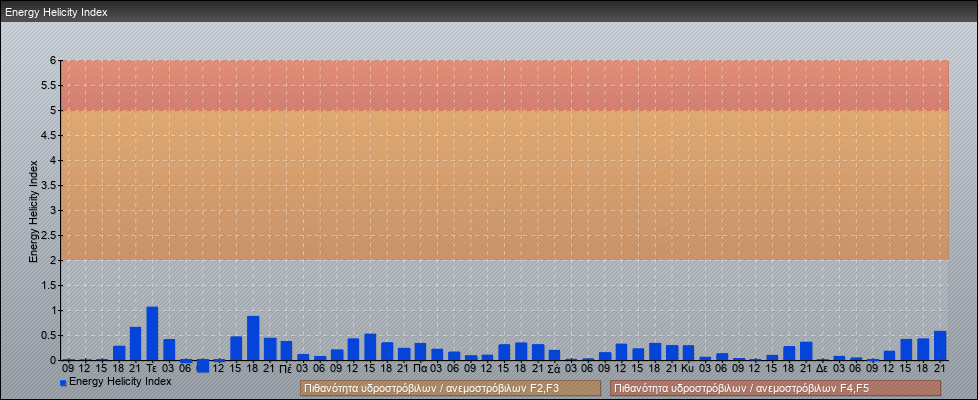The image size is (978, 400).
Task: Click the bar above the Κυ day label
Action: pos(688,353)
